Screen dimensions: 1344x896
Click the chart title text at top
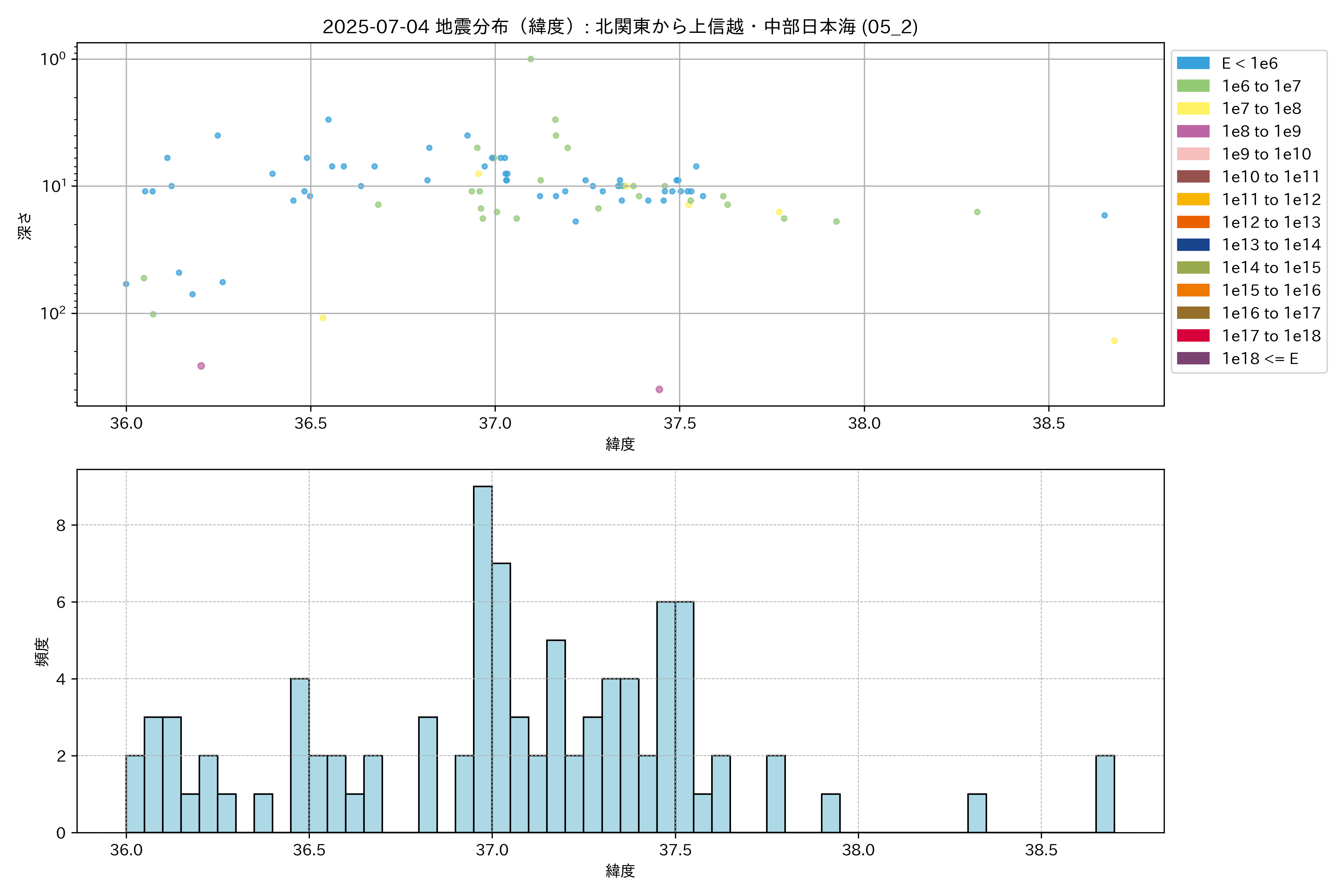pyautogui.click(x=620, y=26)
